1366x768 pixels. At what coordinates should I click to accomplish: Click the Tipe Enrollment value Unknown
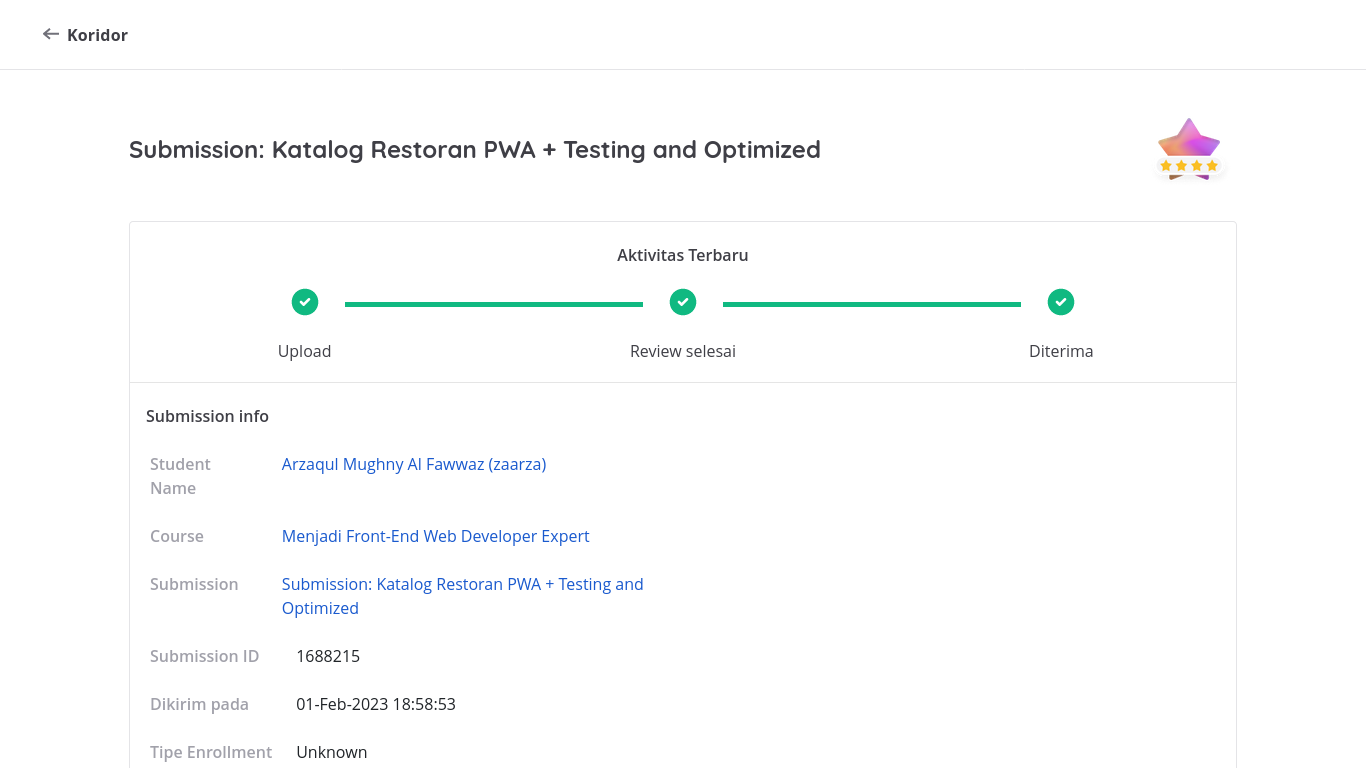click(332, 752)
